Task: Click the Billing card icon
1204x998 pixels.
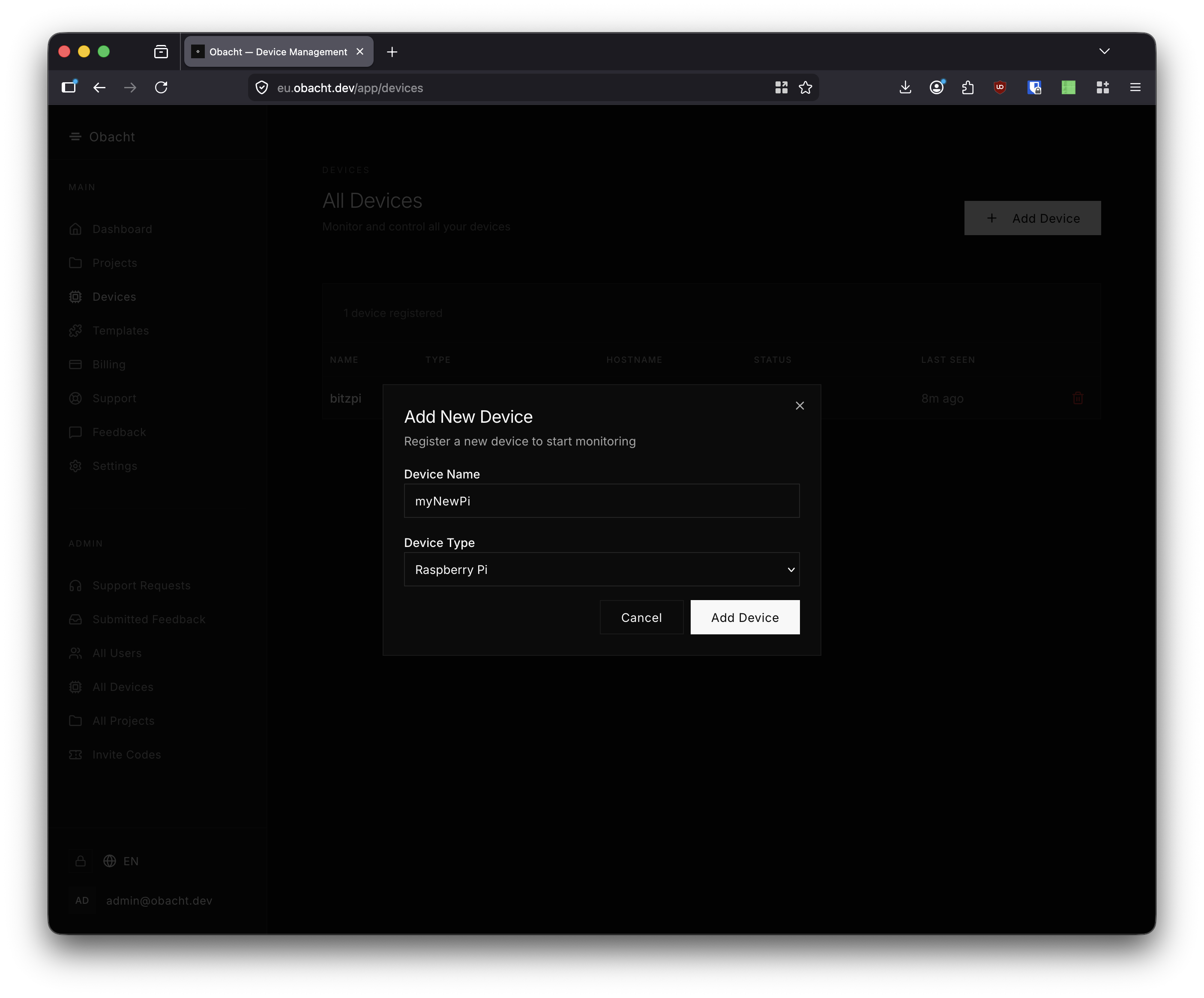Action: click(x=75, y=364)
